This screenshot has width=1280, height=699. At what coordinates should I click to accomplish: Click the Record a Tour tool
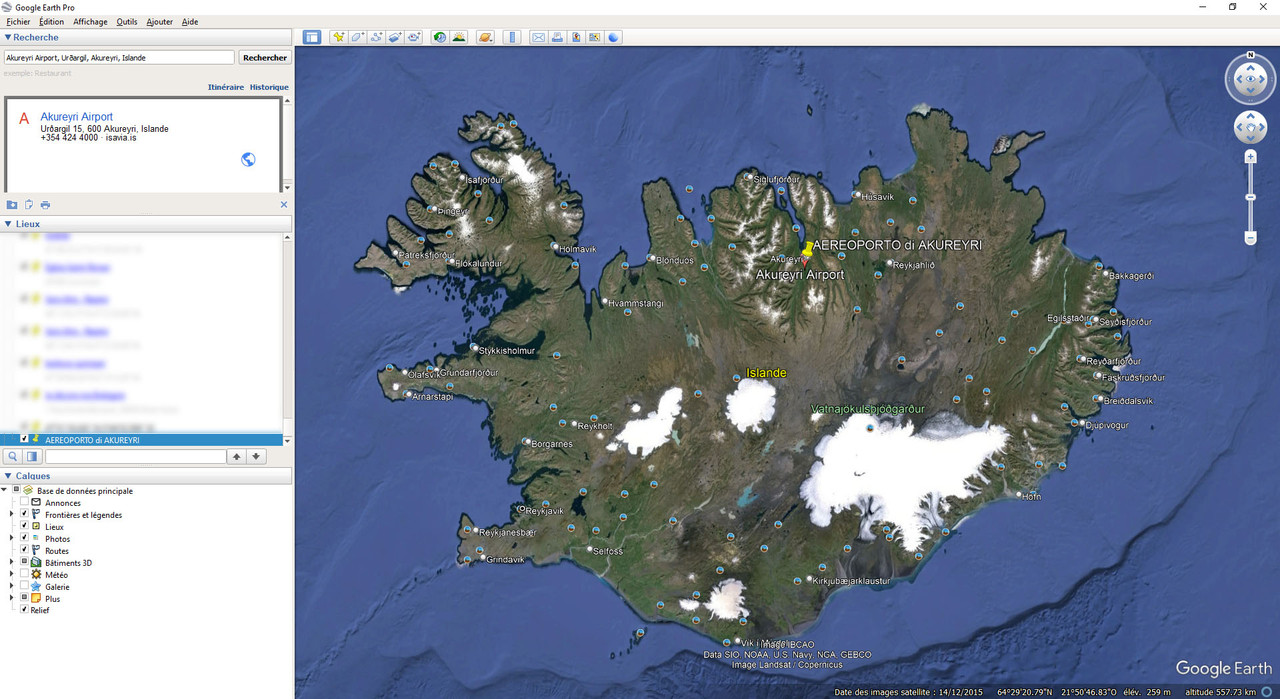click(414, 37)
